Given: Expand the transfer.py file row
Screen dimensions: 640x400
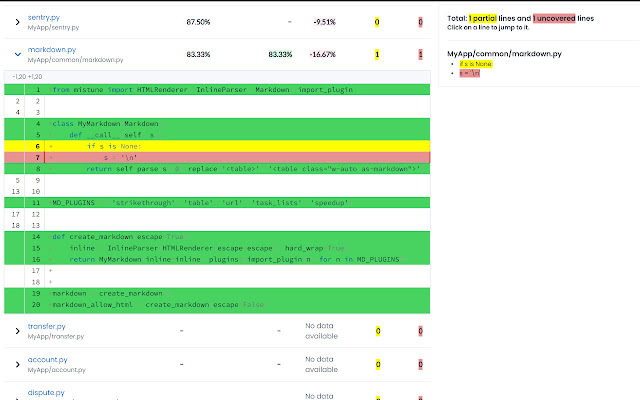Looking at the screenshot, I should pos(17,331).
